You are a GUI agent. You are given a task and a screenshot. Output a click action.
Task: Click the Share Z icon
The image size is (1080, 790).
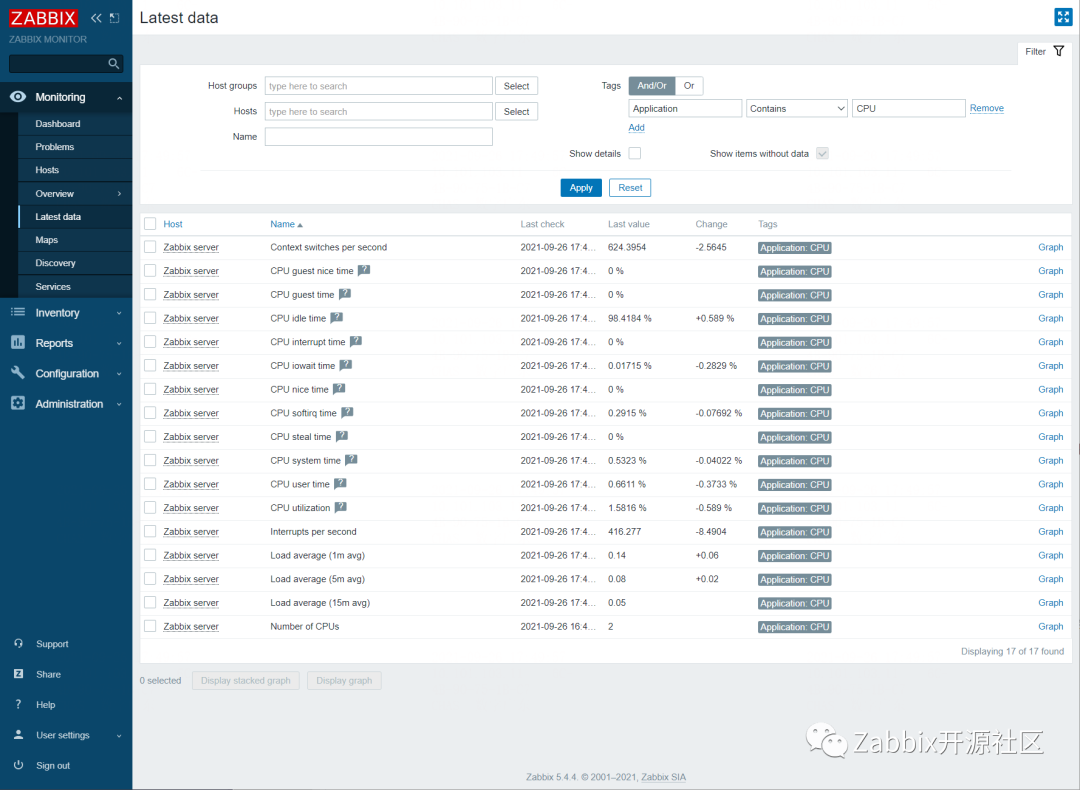click(x=19, y=674)
